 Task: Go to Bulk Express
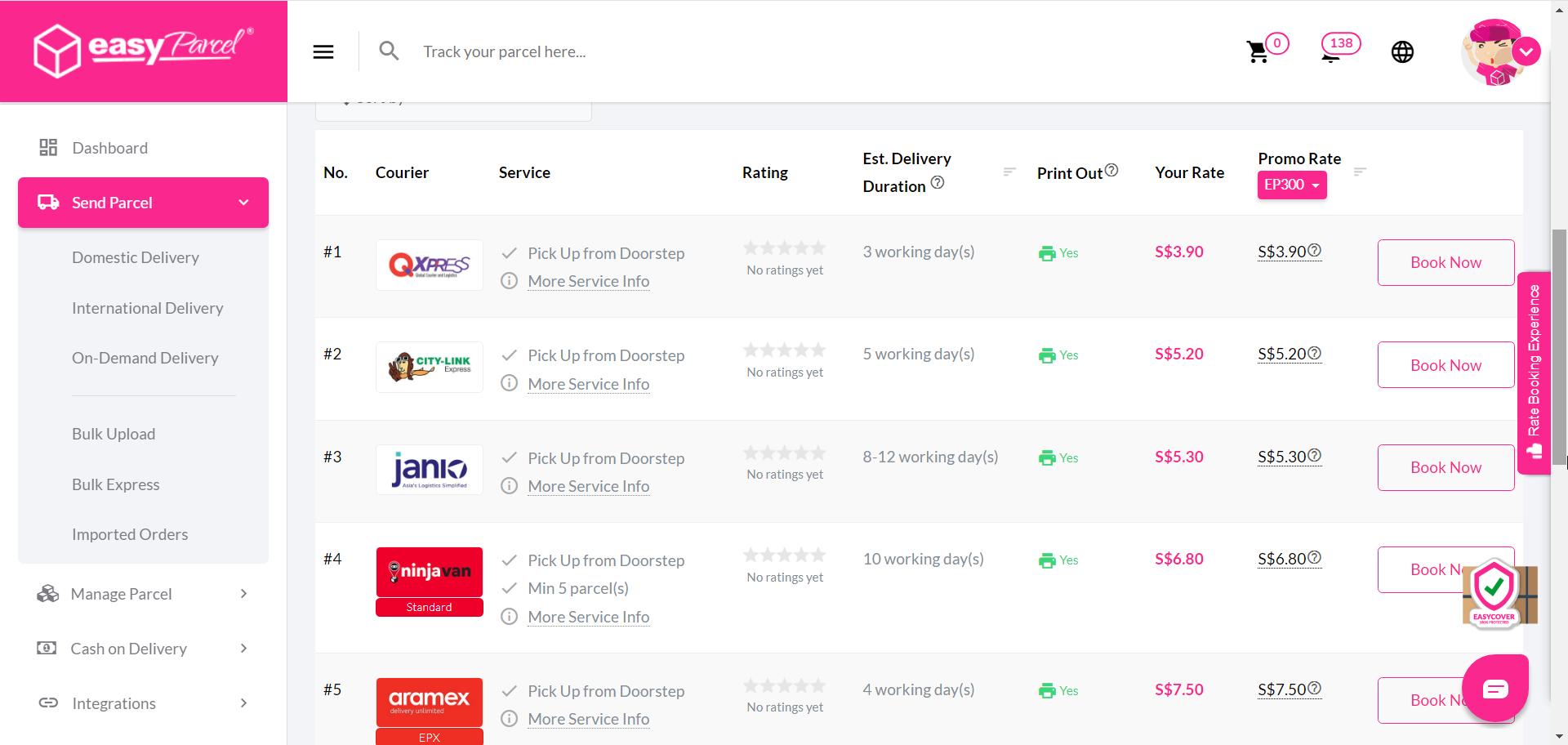point(115,484)
